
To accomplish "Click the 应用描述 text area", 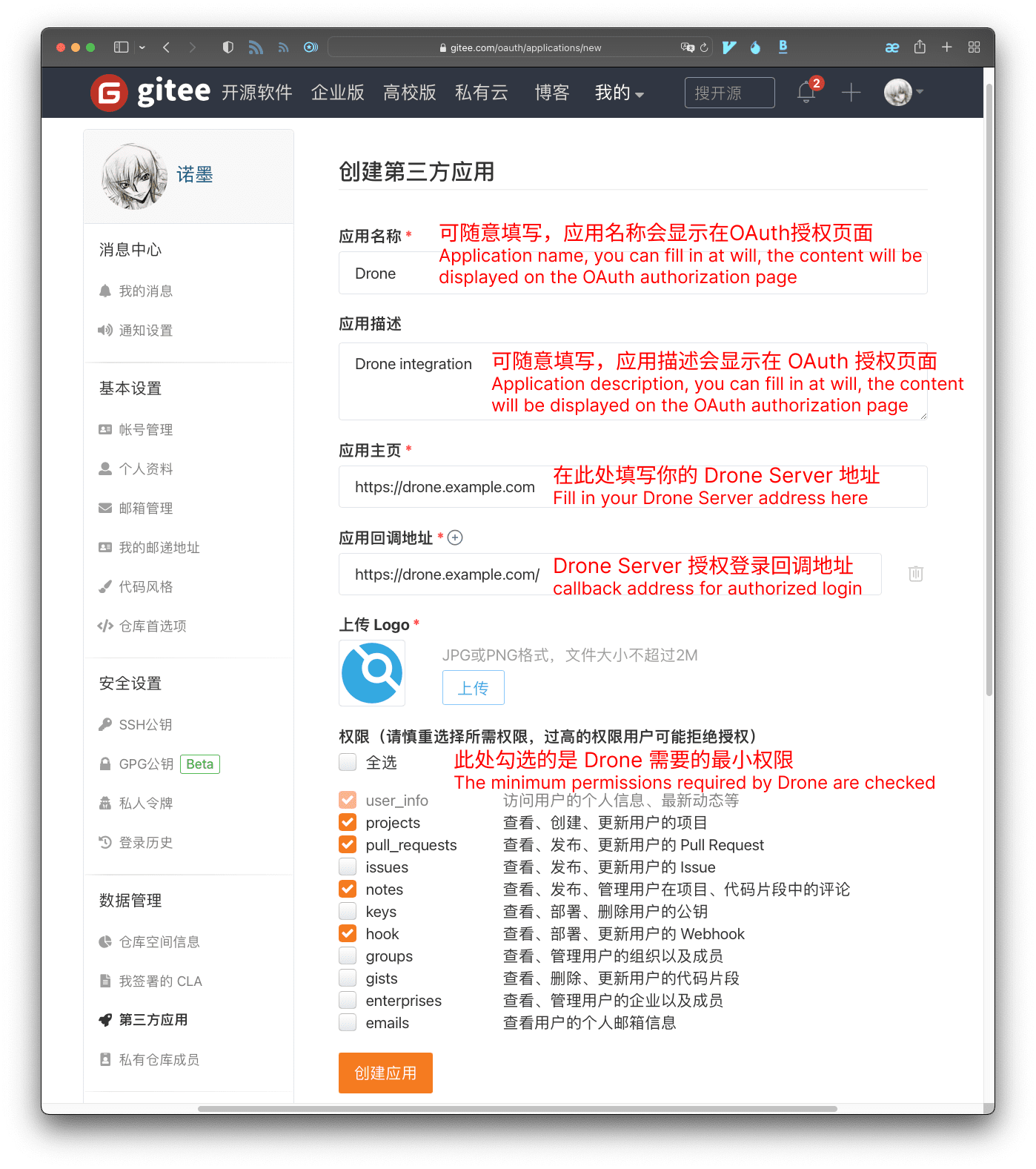I will tap(633, 381).
